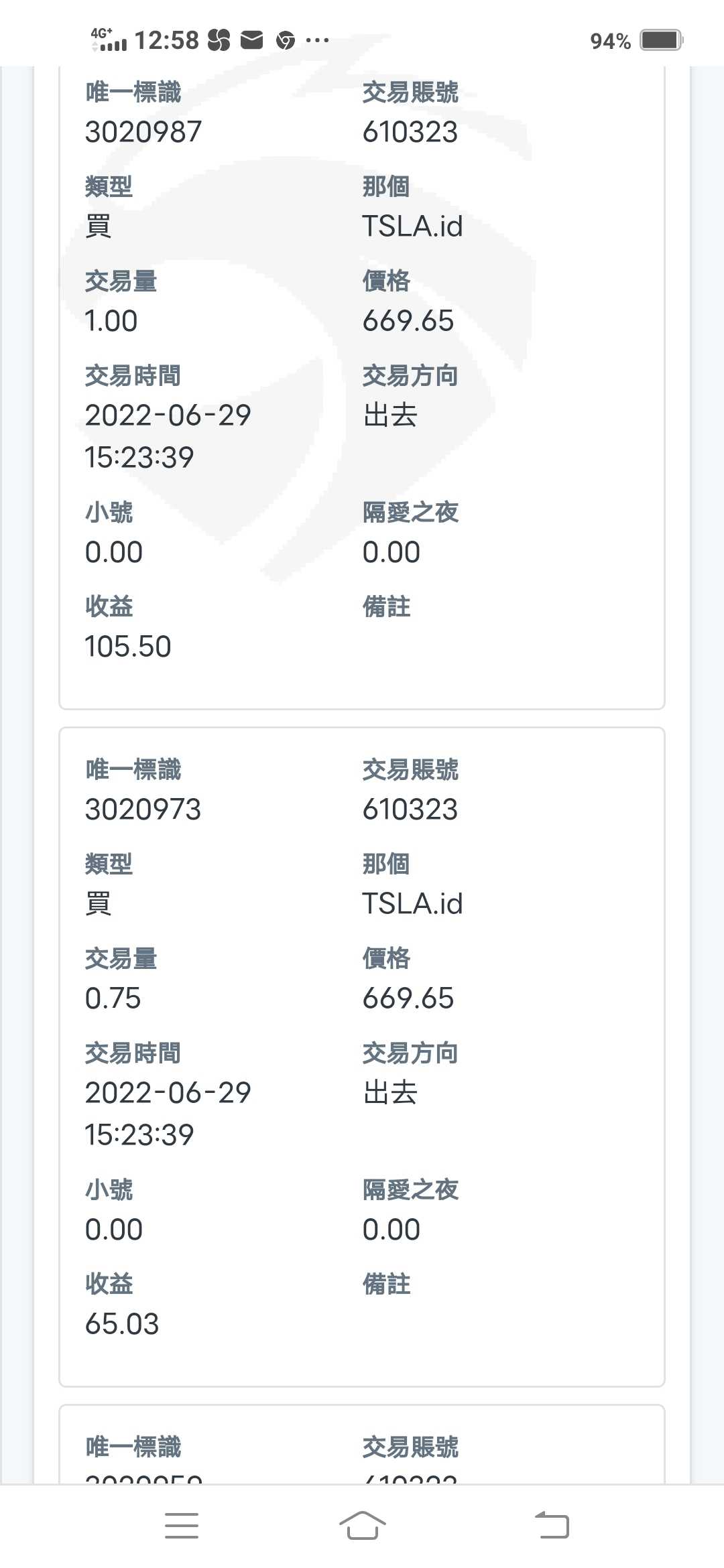Tap the 94% battery percentage text
The image size is (724, 1568).
pyautogui.click(x=610, y=42)
